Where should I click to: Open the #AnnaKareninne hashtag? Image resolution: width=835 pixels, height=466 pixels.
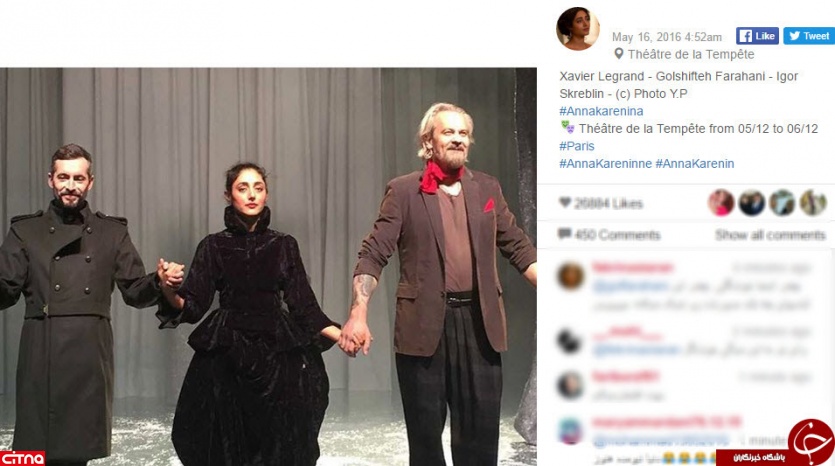(605, 163)
